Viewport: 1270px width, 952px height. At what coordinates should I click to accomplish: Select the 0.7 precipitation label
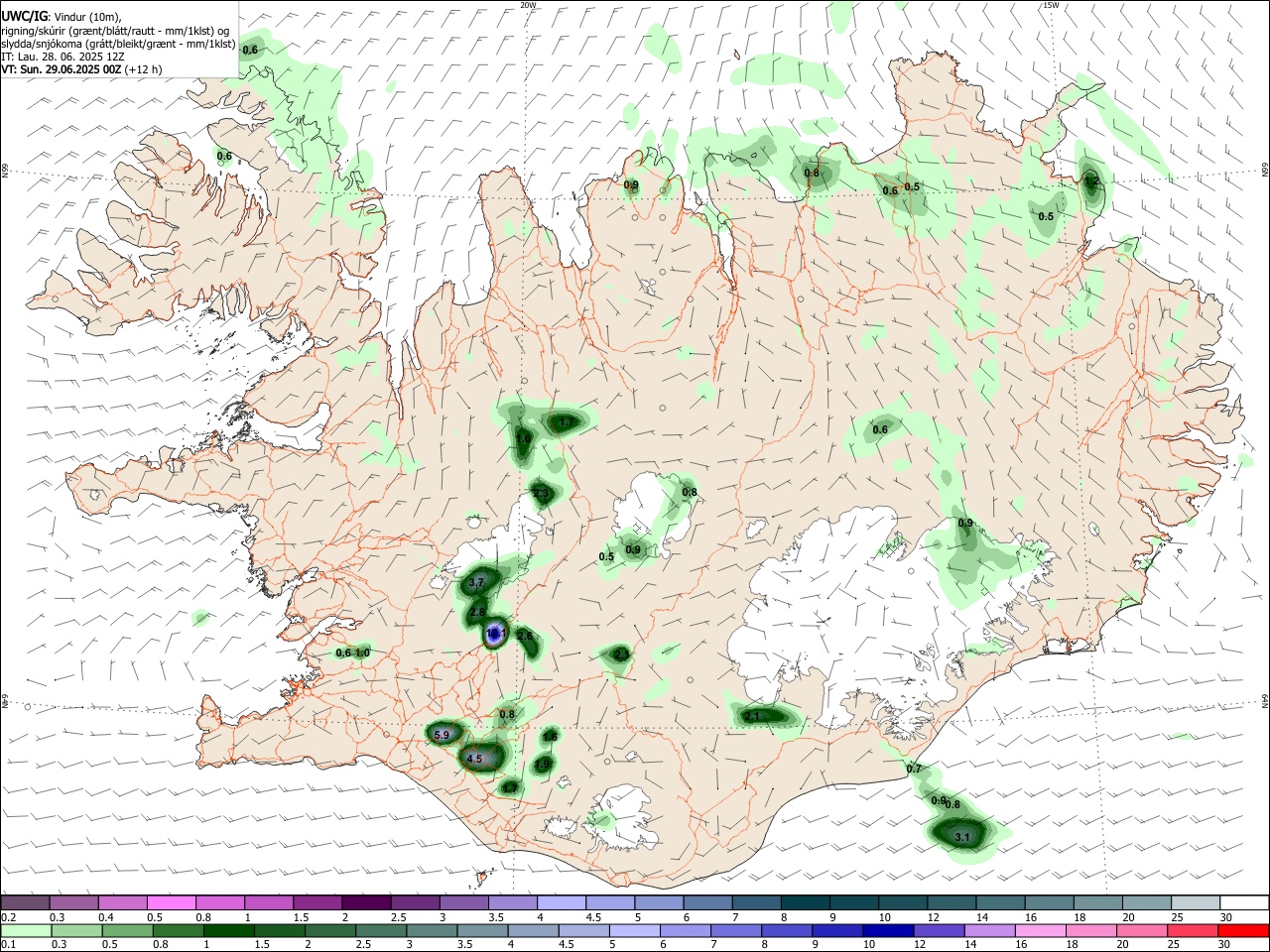(914, 769)
